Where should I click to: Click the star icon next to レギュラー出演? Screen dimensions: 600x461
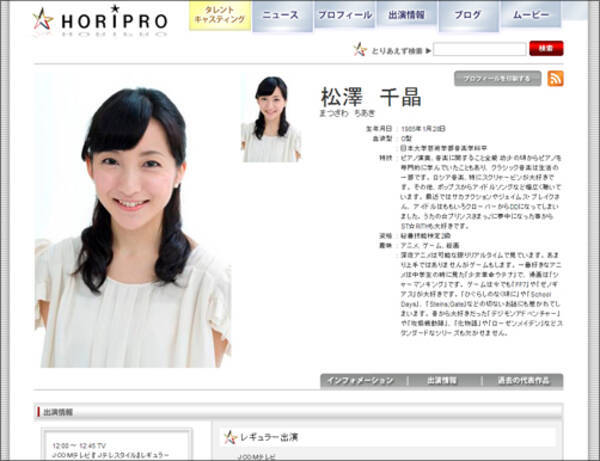pos(231,437)
